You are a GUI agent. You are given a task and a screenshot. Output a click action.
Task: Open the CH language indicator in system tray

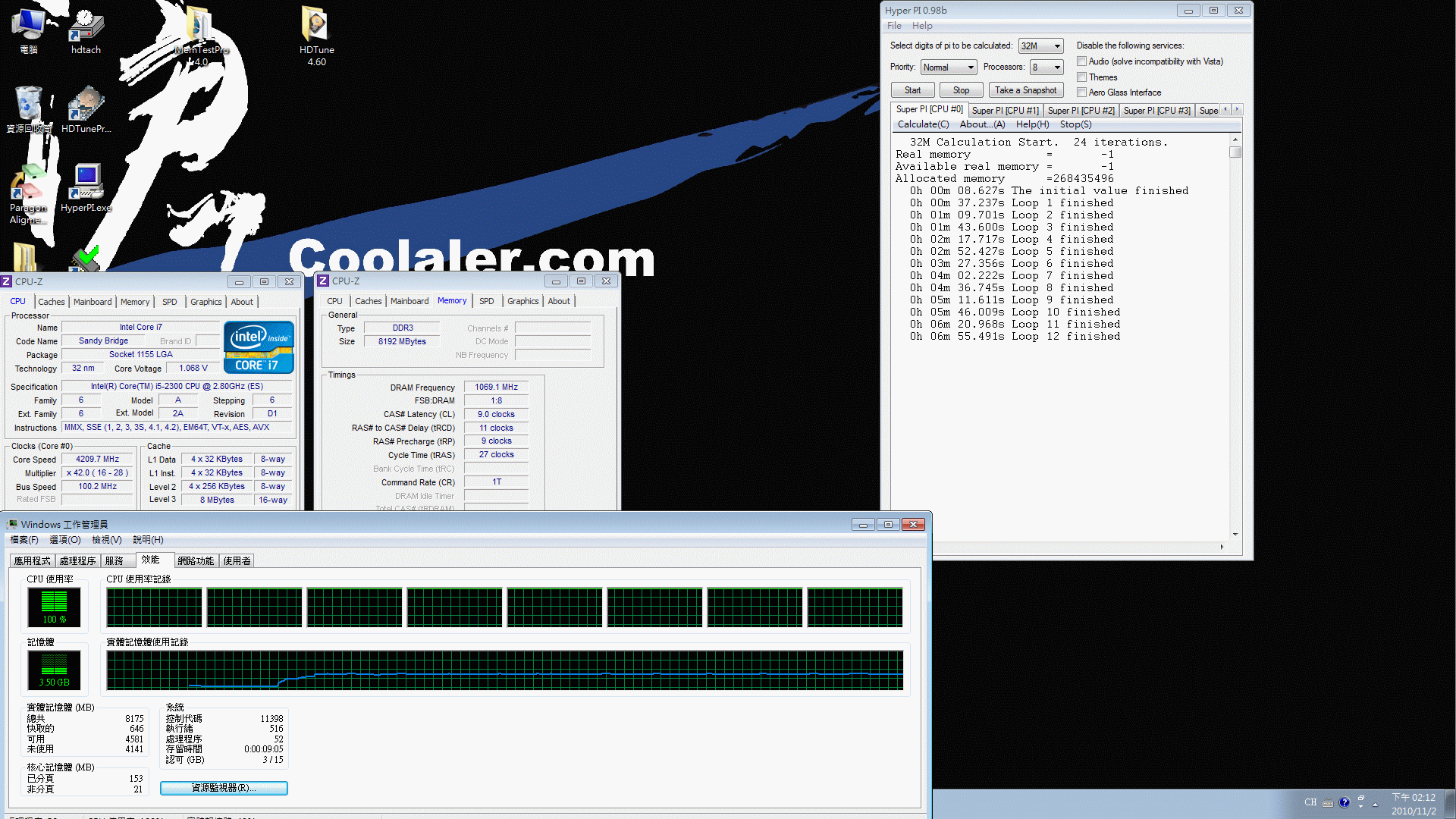[1310, 802]
